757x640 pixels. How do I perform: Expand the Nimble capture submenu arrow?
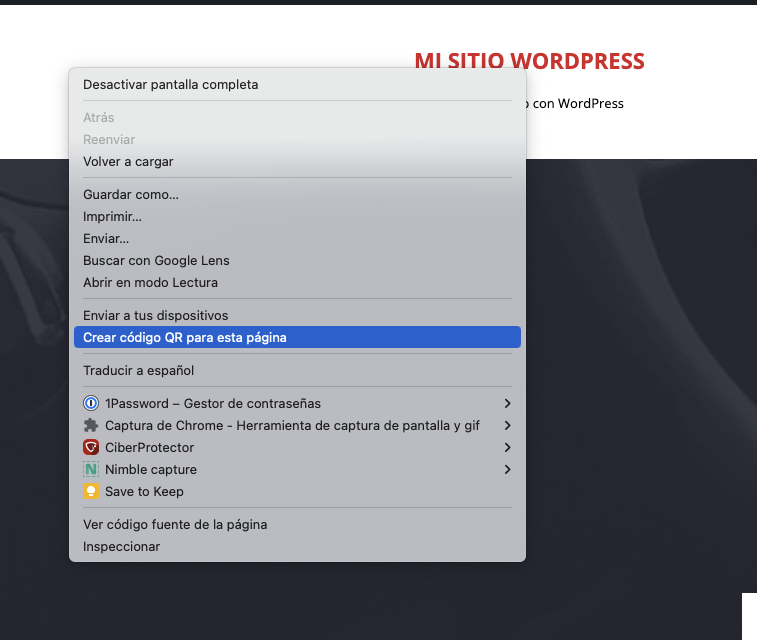(507, 469)
